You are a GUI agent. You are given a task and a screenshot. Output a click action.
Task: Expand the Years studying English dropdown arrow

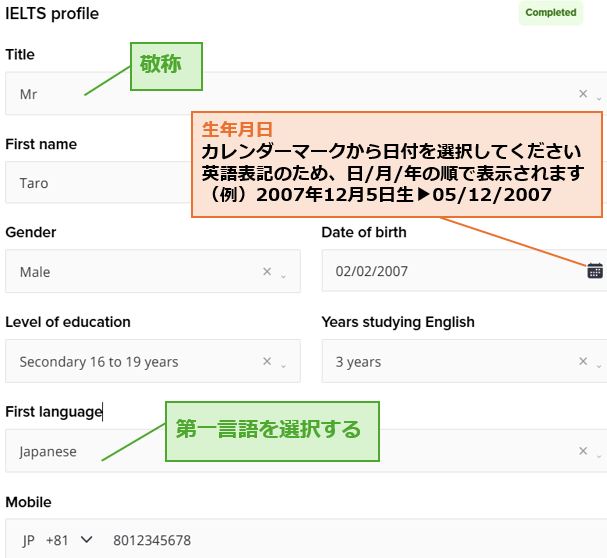tap(599, 366)
